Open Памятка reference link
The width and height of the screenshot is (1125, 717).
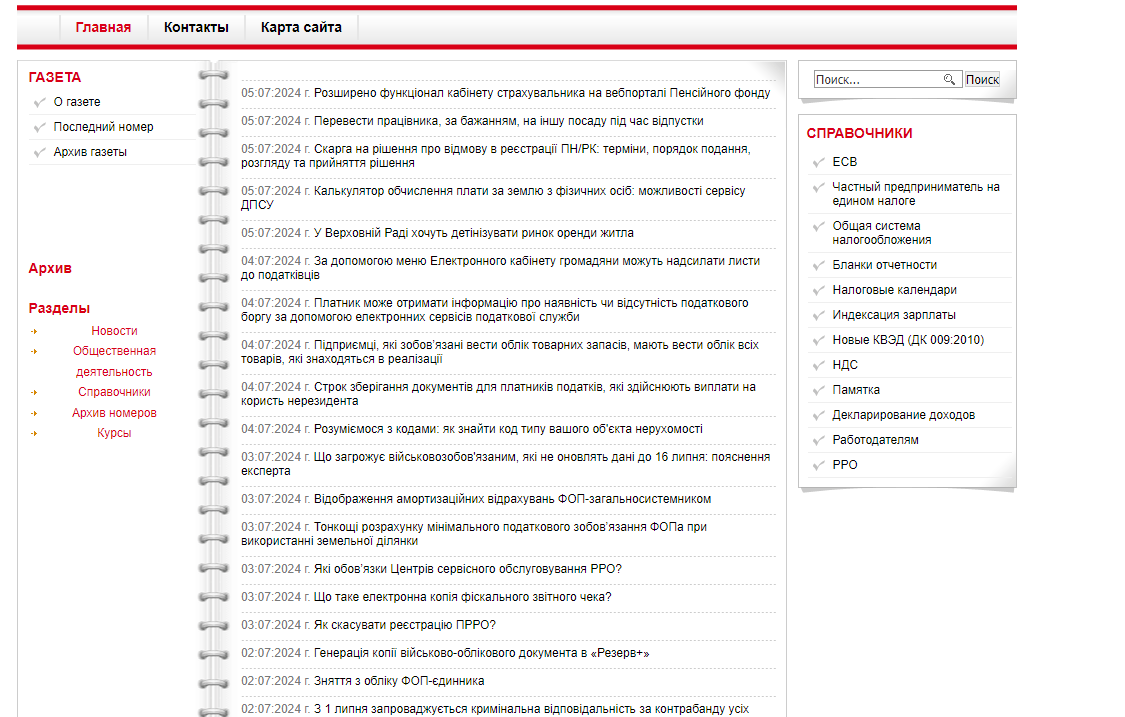click(856, 390)
